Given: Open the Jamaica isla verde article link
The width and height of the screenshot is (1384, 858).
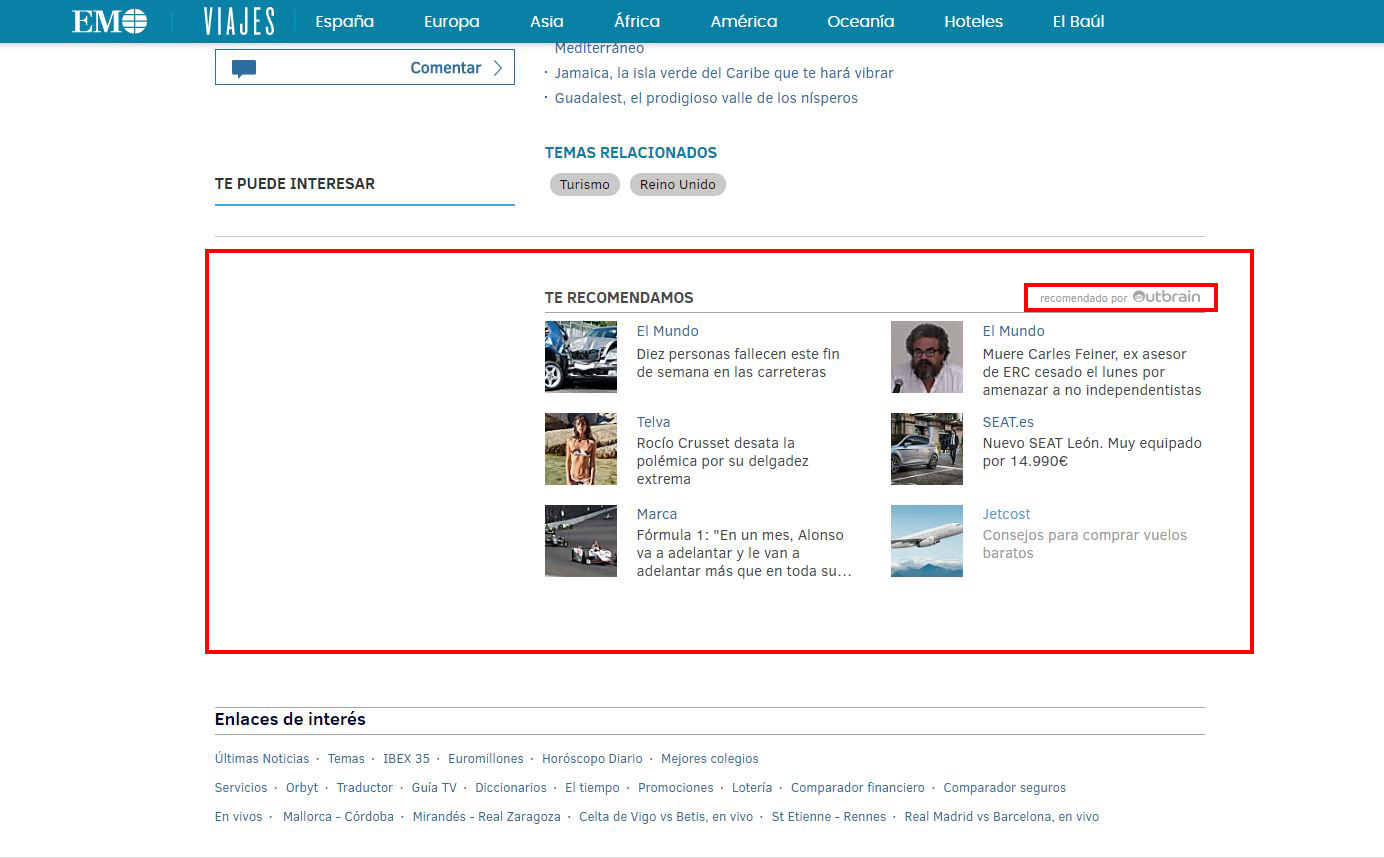Looking at the screenshot, I should [x=724, y=73].
